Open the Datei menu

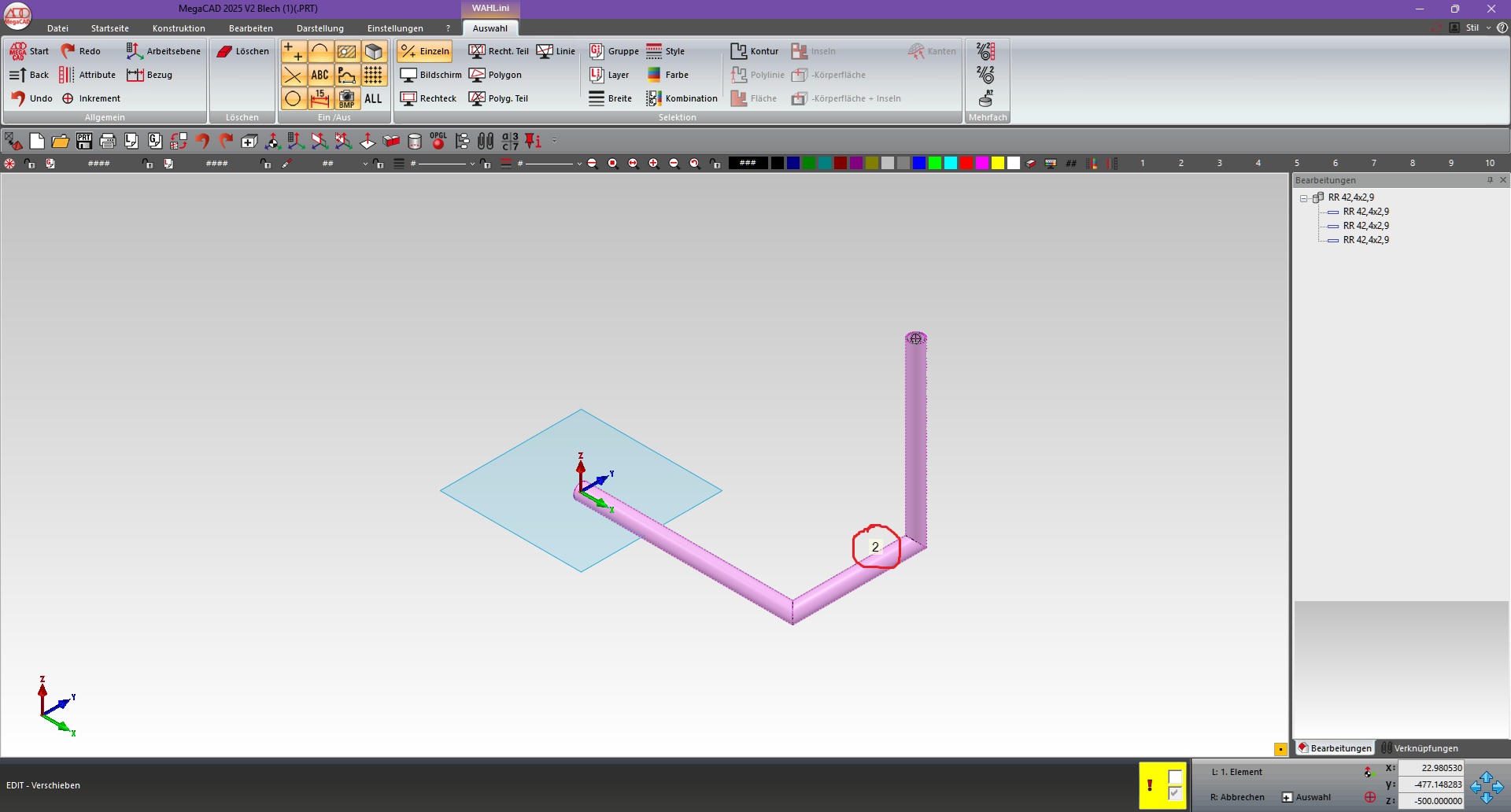click(57, 28)
